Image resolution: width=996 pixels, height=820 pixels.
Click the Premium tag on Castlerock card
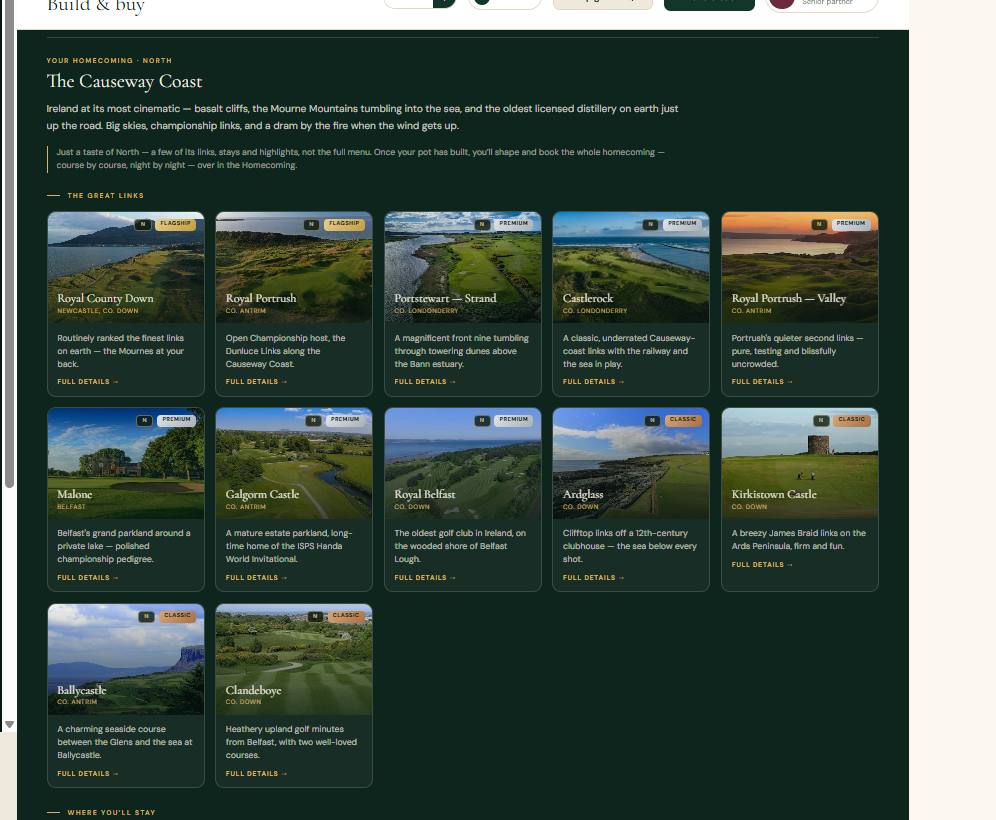(682, 224)
